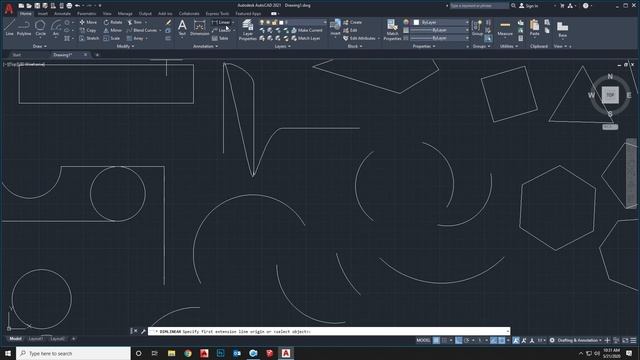Select the Line drawing tool
Screen dimensions: 640x360
click(x=9, y=28)
